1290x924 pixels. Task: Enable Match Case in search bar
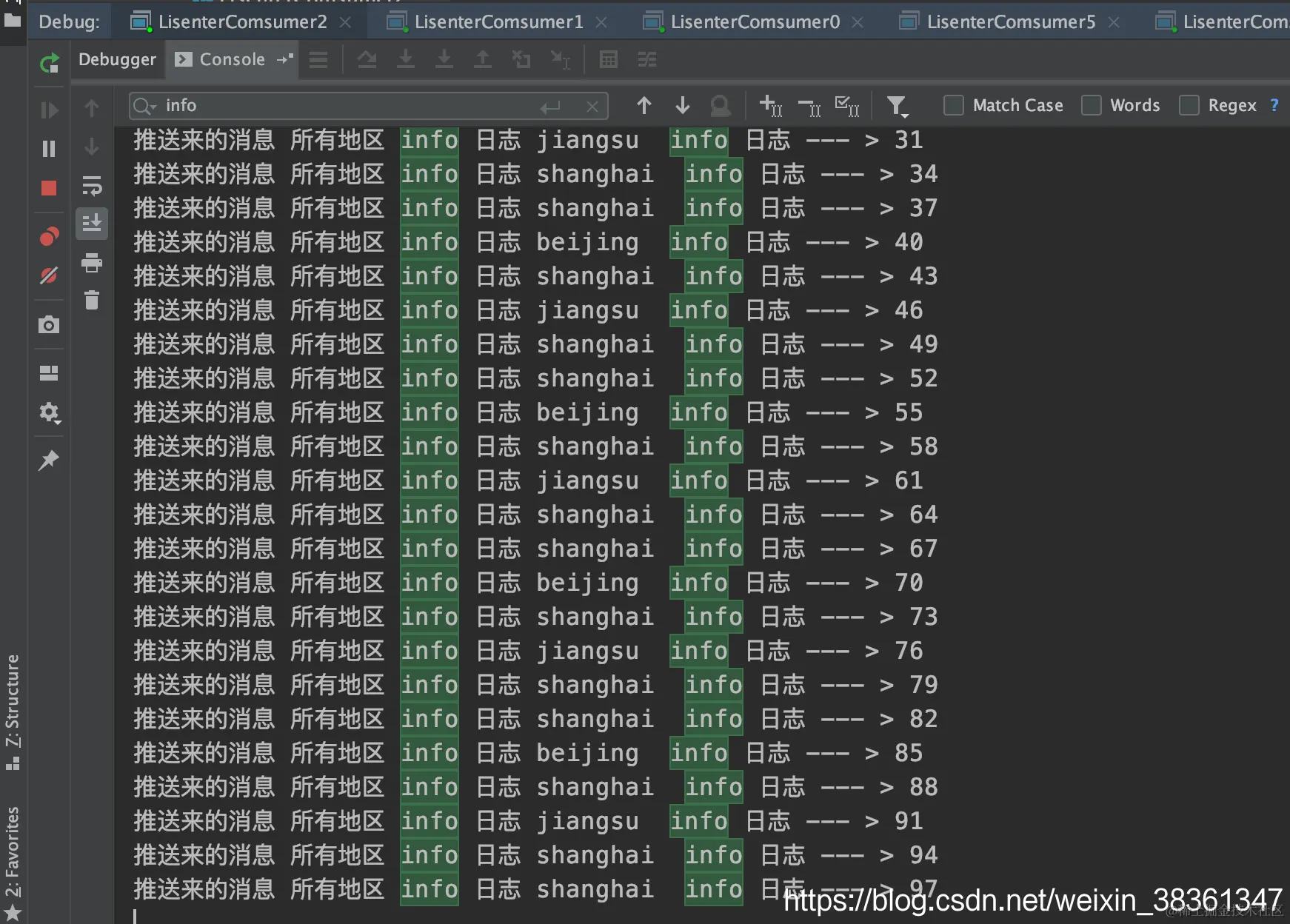tap(954, 105)
